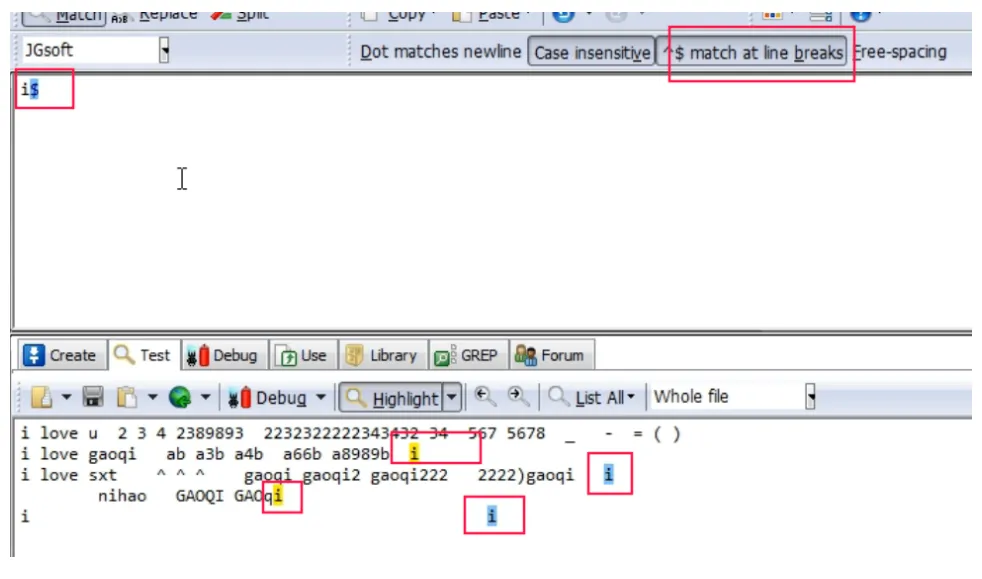Screen dimensions: 982x579
Task: Click the Forum people icon
Action: (525, 356)
